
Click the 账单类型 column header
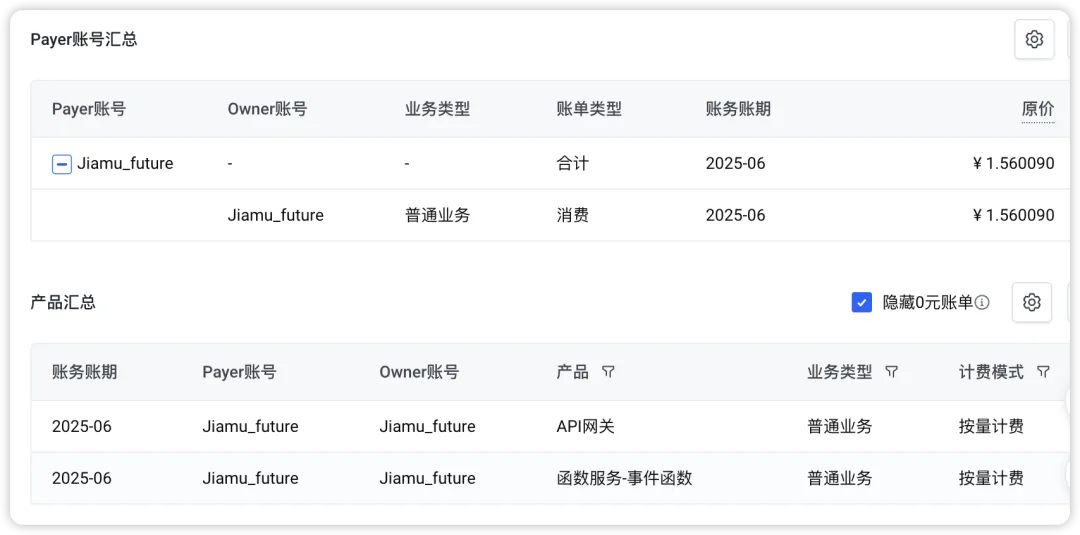589,109
